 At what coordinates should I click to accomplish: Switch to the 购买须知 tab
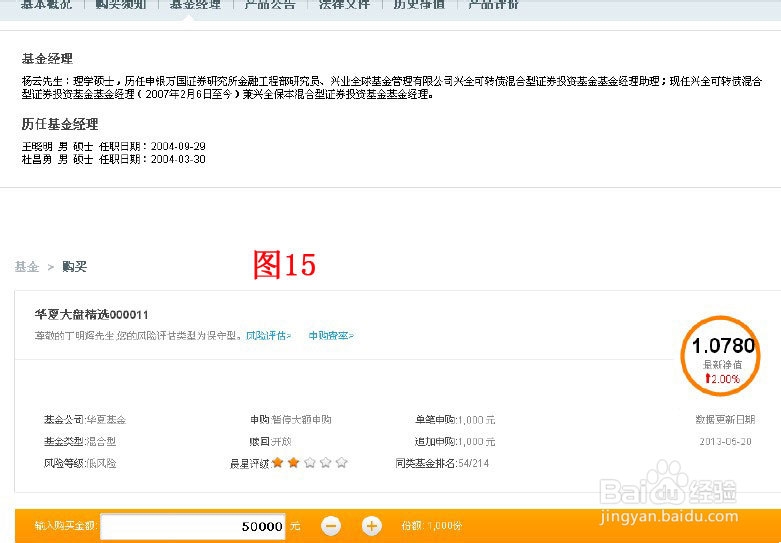[x=121, y=5]
